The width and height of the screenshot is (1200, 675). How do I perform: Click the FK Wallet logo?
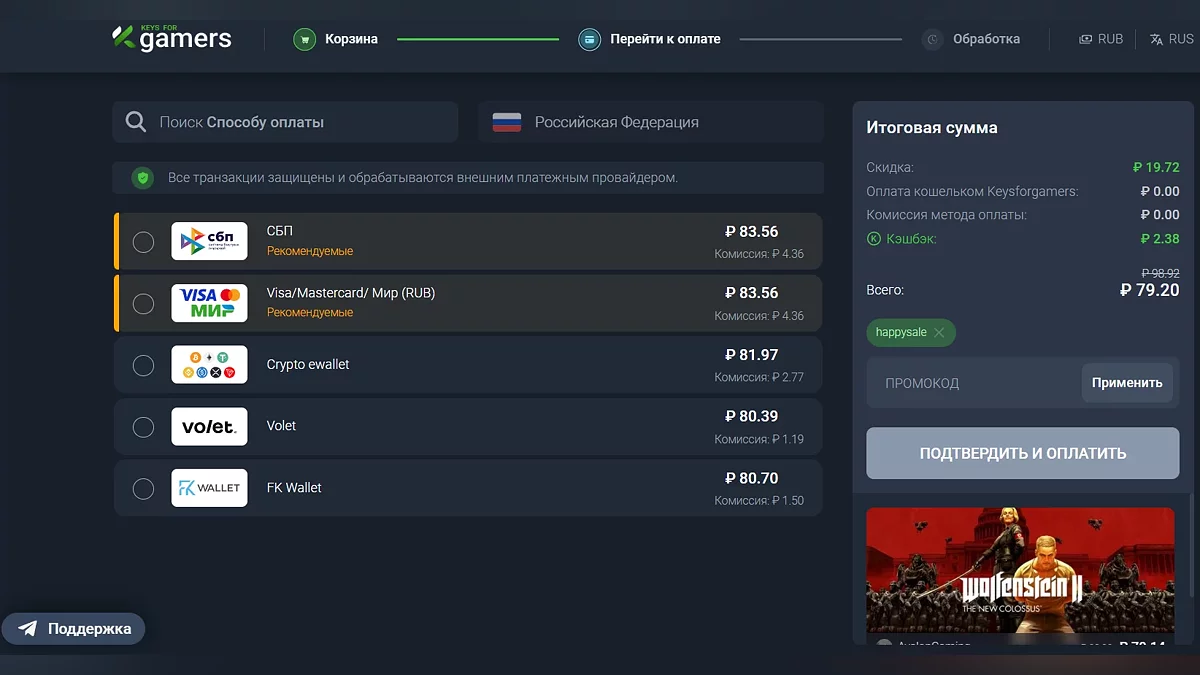[x=209, y=488]
